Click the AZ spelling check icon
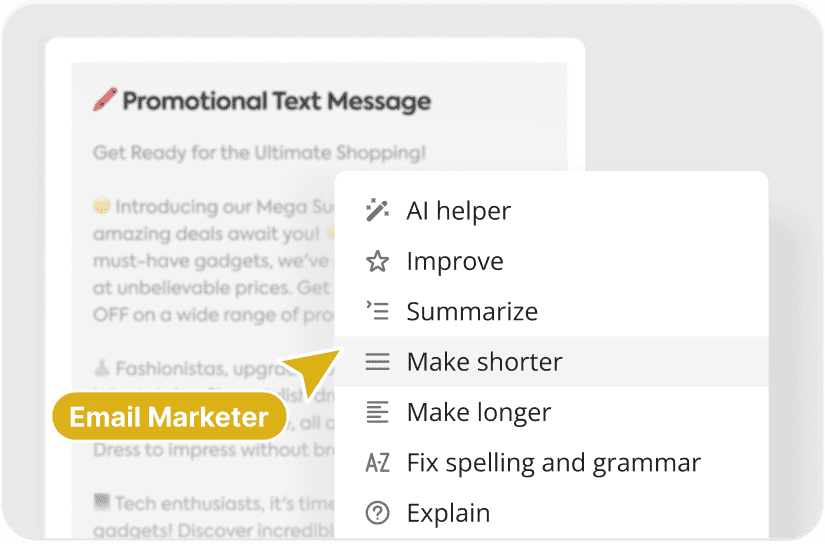 pyautogui.click(x=377, y=463)
